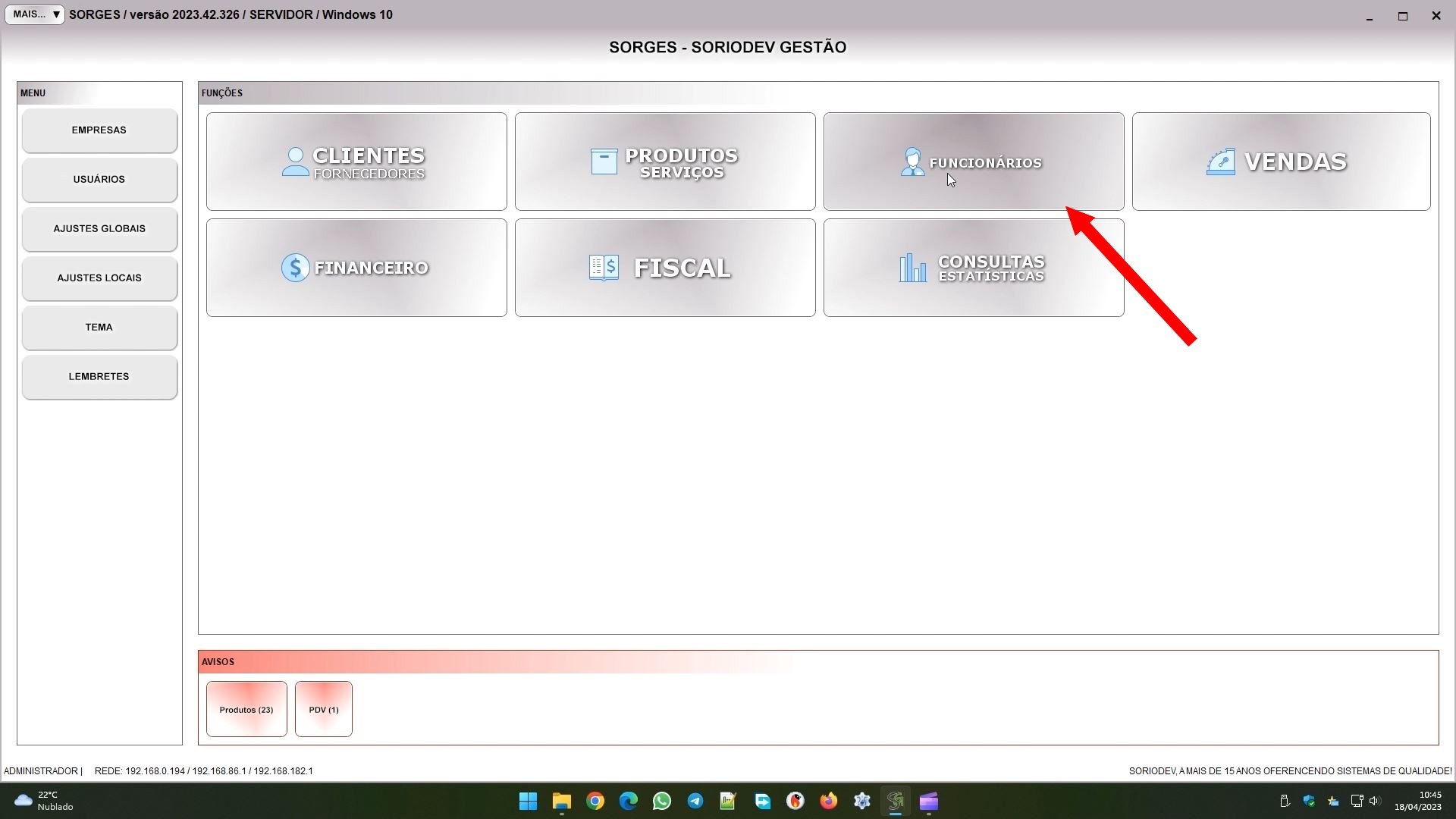Open WhatsApp from the taskbar
Screen dimensions: 1456x819
point(661,801)
